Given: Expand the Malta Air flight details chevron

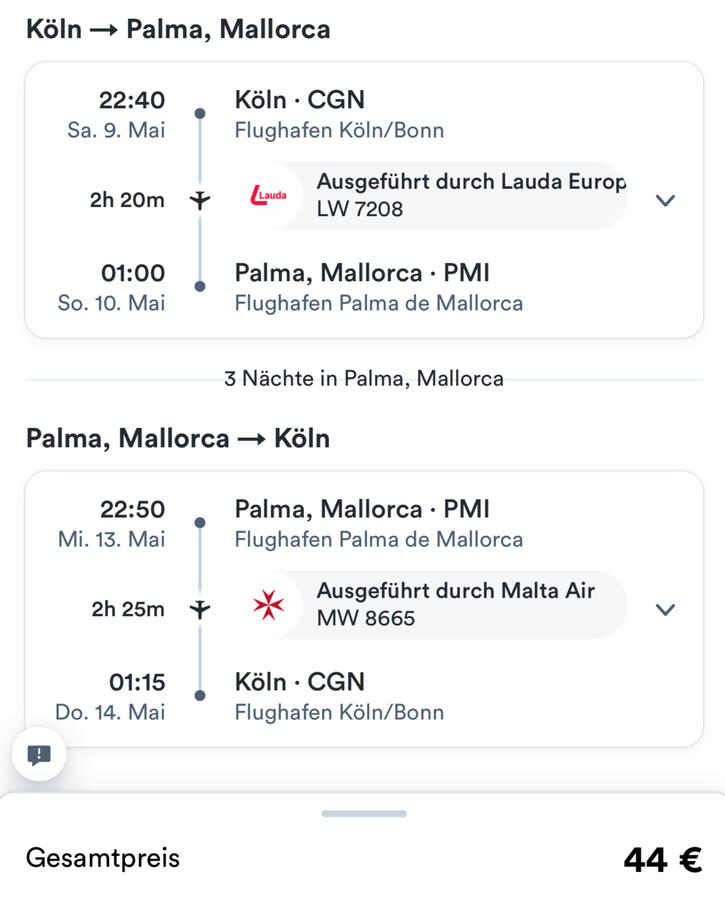Looking at the screenshot, I should point(665,609).
